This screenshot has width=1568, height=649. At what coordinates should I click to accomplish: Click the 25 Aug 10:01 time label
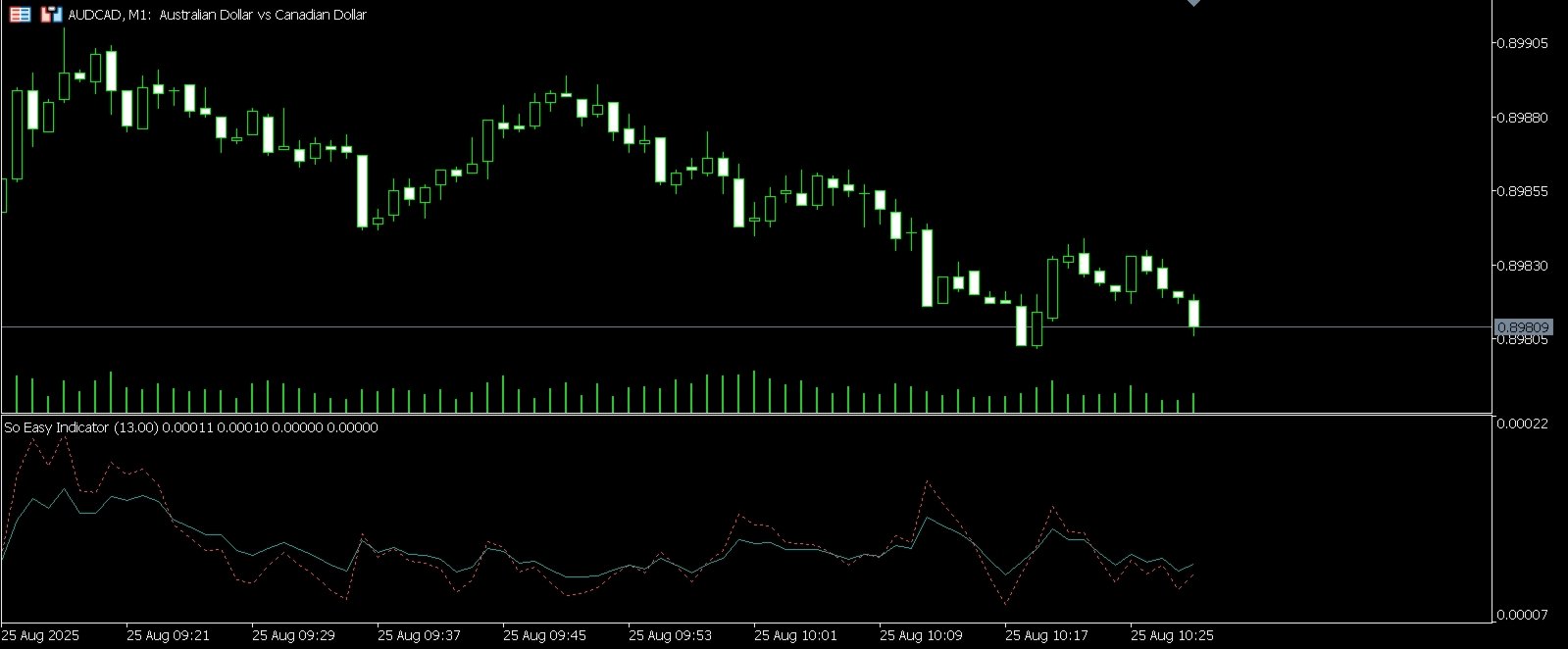tap(795, 635)
